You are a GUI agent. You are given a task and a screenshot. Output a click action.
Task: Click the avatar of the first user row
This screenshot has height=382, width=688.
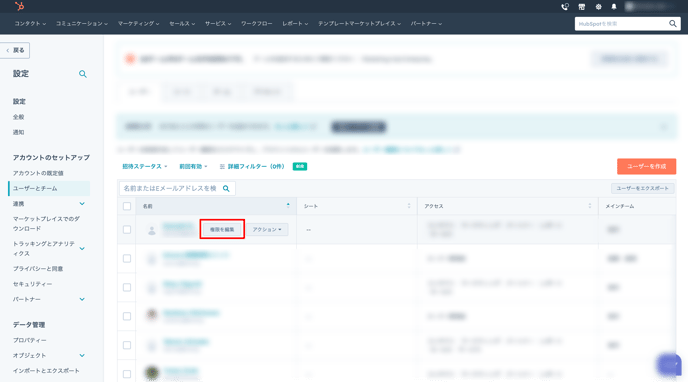click(x=152, y=230)
